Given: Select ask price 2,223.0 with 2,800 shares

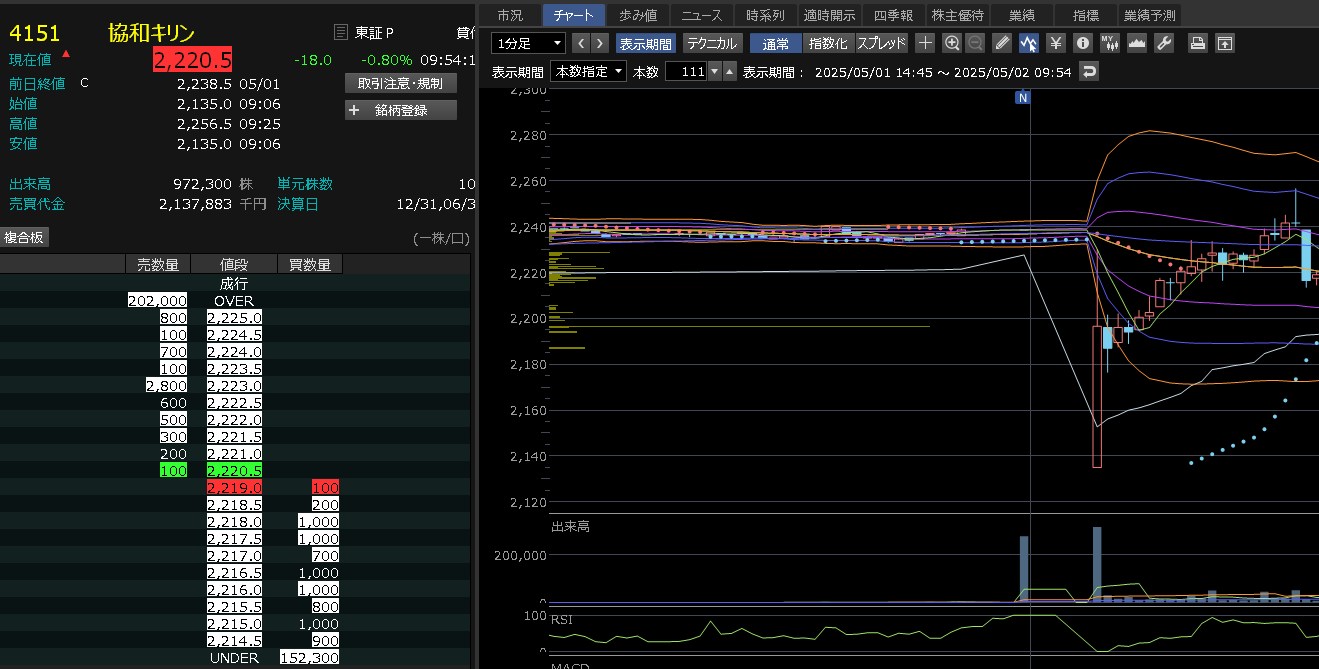Looking at the screenshot, I should tap(235, 386).
